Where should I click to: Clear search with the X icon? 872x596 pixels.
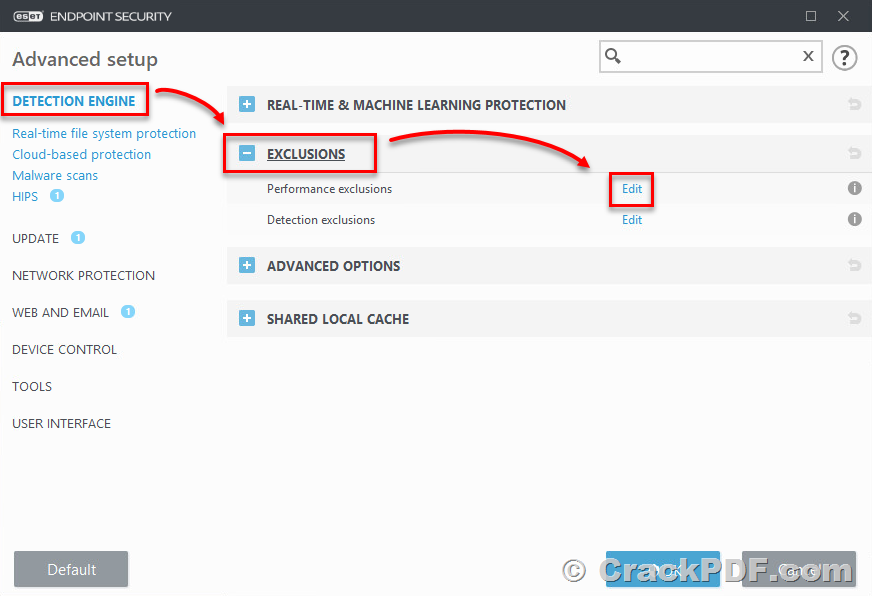(808, 56)
